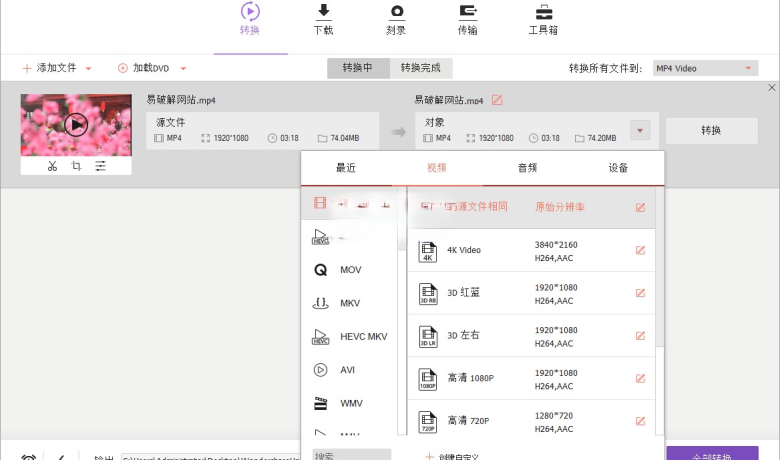Expand the 添加文件 dropdown arrow
Screen dimensions: 780x460
coord(89,69)
